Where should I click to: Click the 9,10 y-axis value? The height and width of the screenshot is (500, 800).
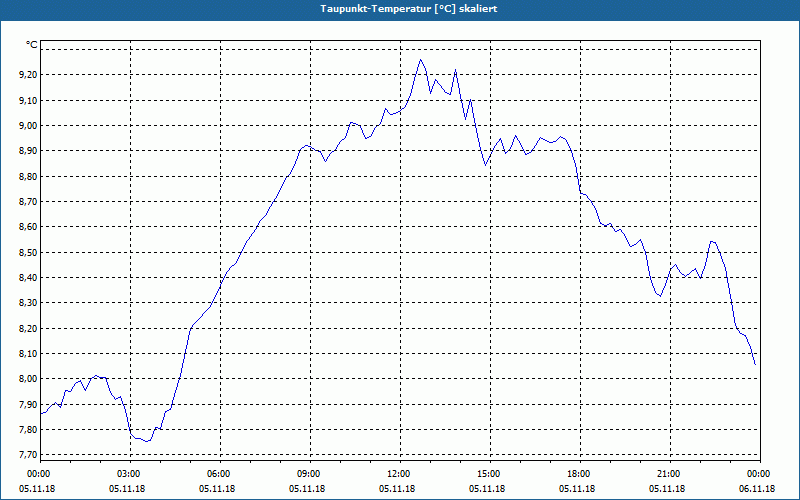coord(28,101)
